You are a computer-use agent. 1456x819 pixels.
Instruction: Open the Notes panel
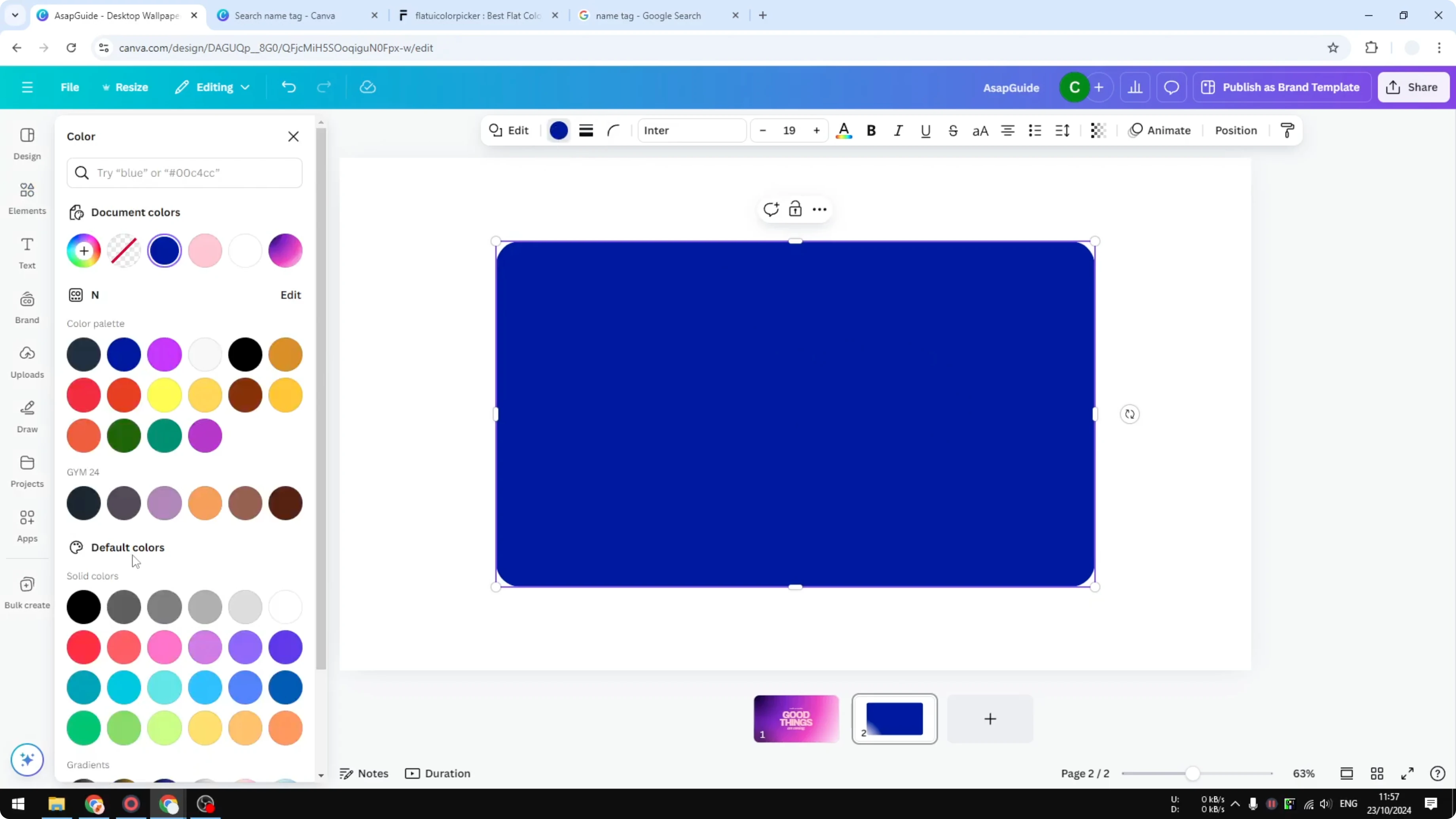pyautogui.click(x=364, y=773)
